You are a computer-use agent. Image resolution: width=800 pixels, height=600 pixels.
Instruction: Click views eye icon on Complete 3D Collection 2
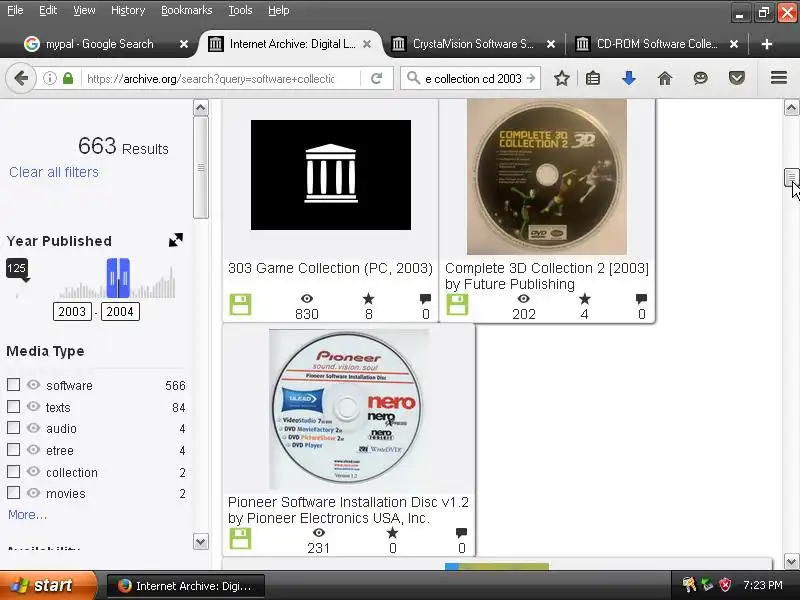(523, 299)
